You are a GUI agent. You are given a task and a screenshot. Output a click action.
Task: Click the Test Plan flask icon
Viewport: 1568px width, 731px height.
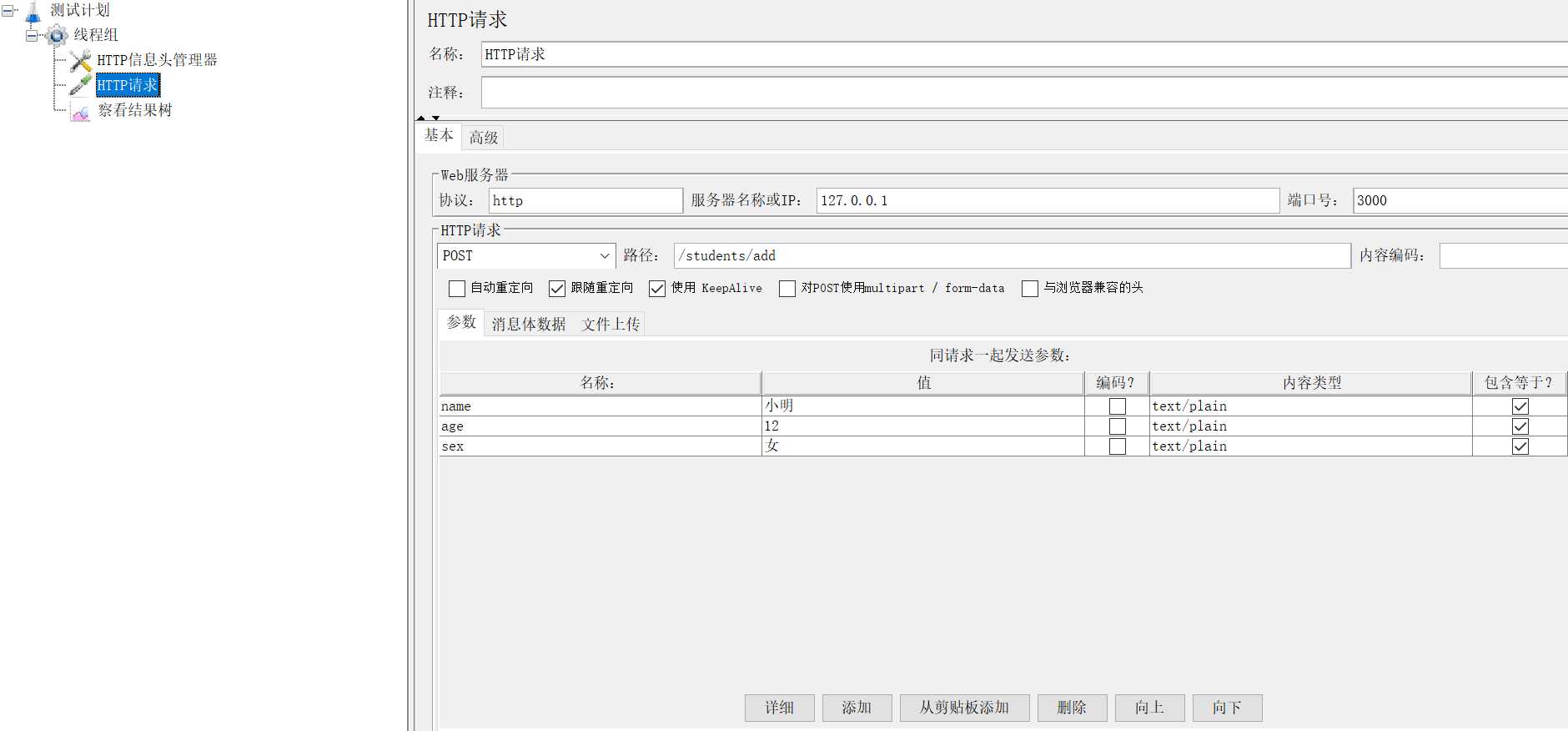[33, 12]
